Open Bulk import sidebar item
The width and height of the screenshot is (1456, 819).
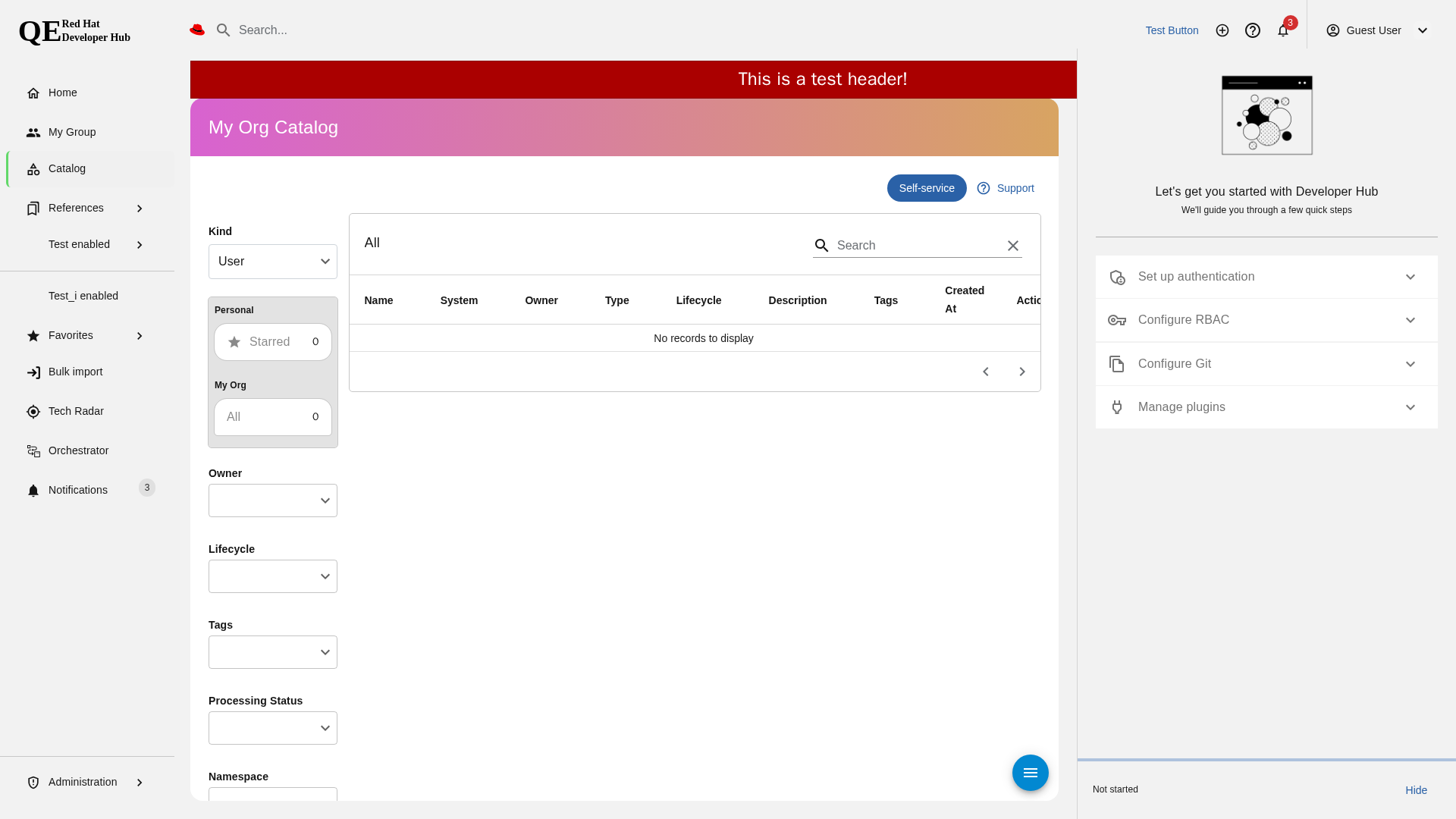[x=75, y=372]
